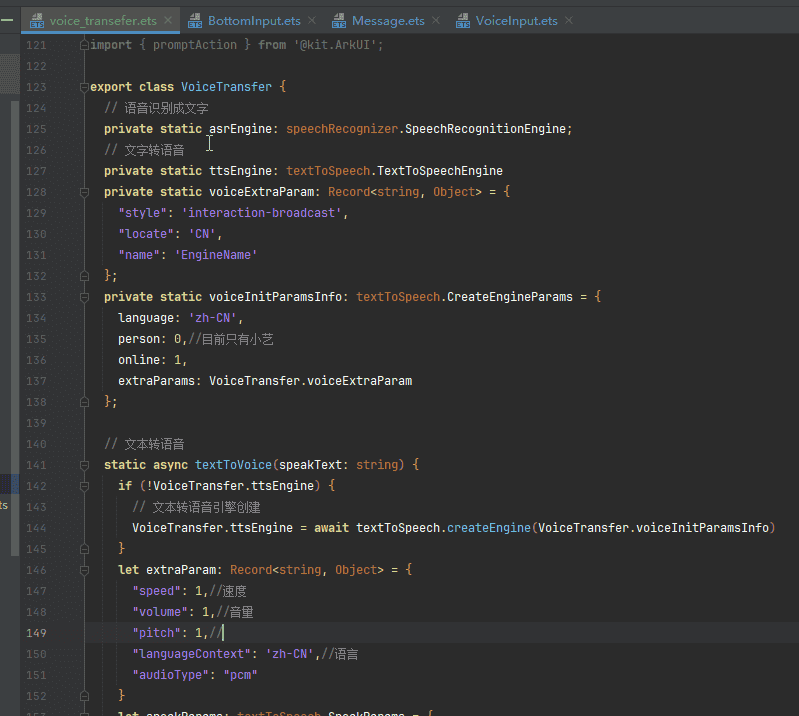Collapse the VoiceTransfer class fold marker

tap(85, 87)
